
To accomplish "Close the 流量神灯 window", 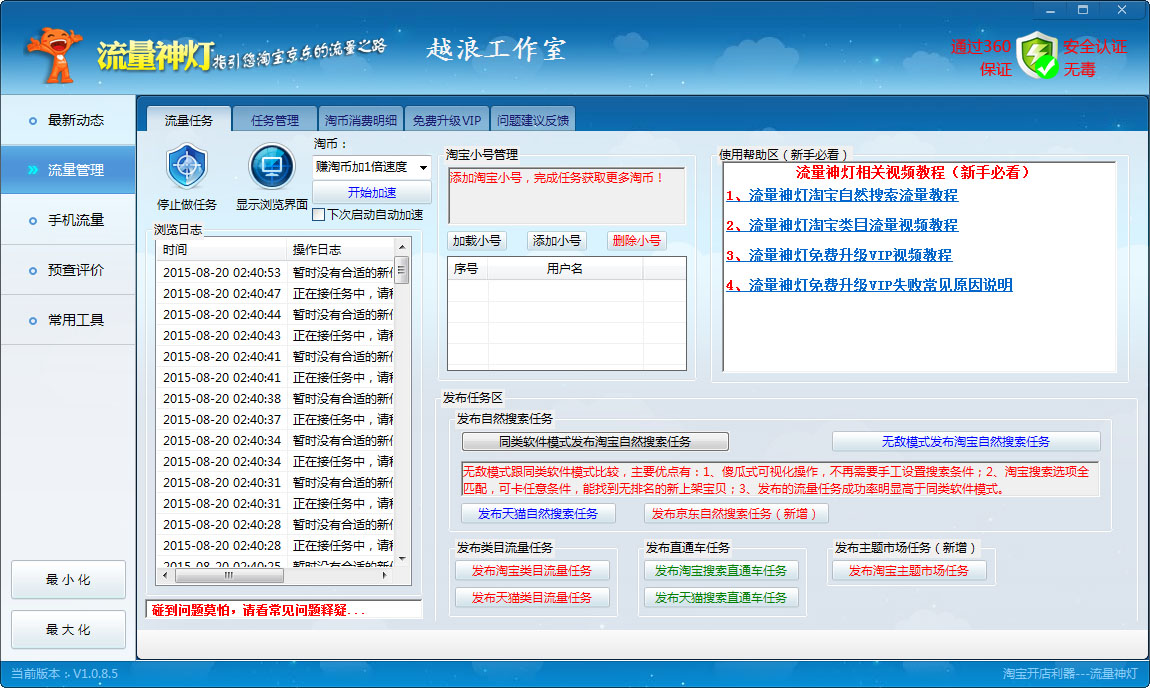I will point(1122,10).
